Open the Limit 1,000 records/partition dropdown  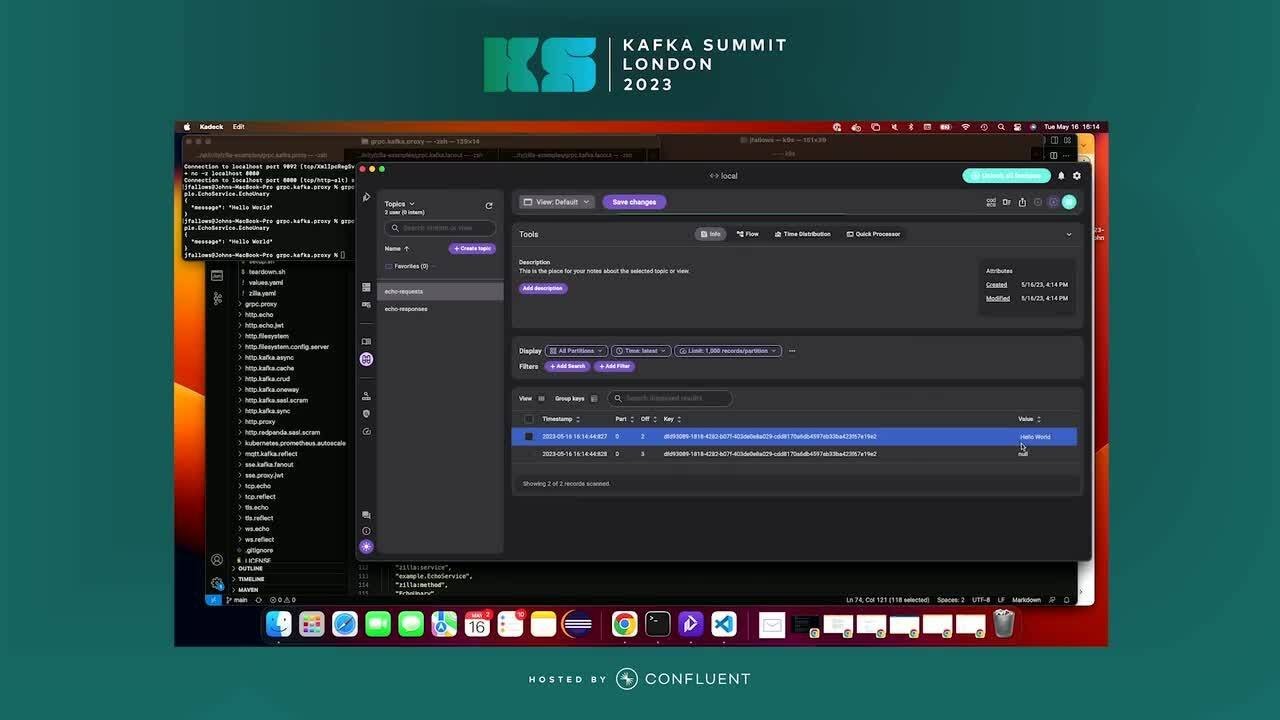click(728, 351)
